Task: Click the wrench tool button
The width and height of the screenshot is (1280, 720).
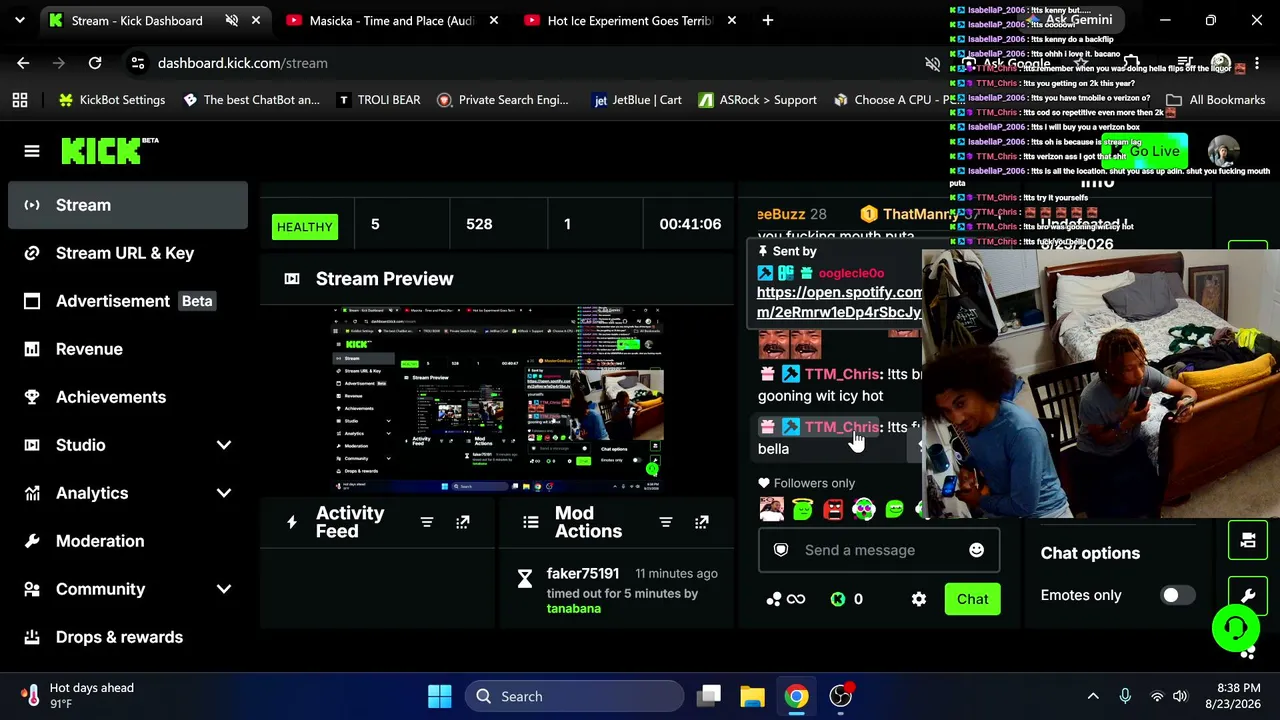Action: click(1248, 596)
